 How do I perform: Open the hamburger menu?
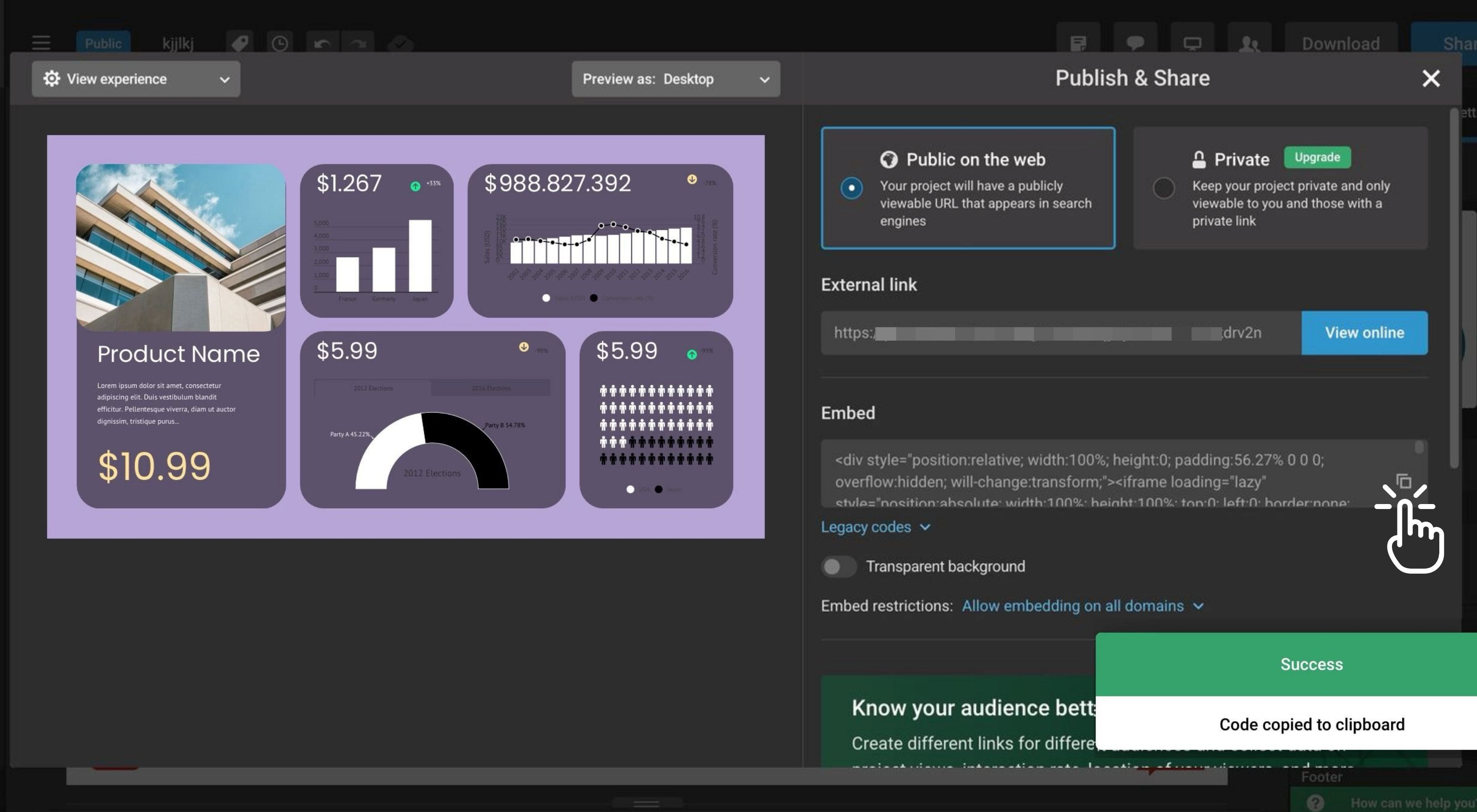[41, 43]
